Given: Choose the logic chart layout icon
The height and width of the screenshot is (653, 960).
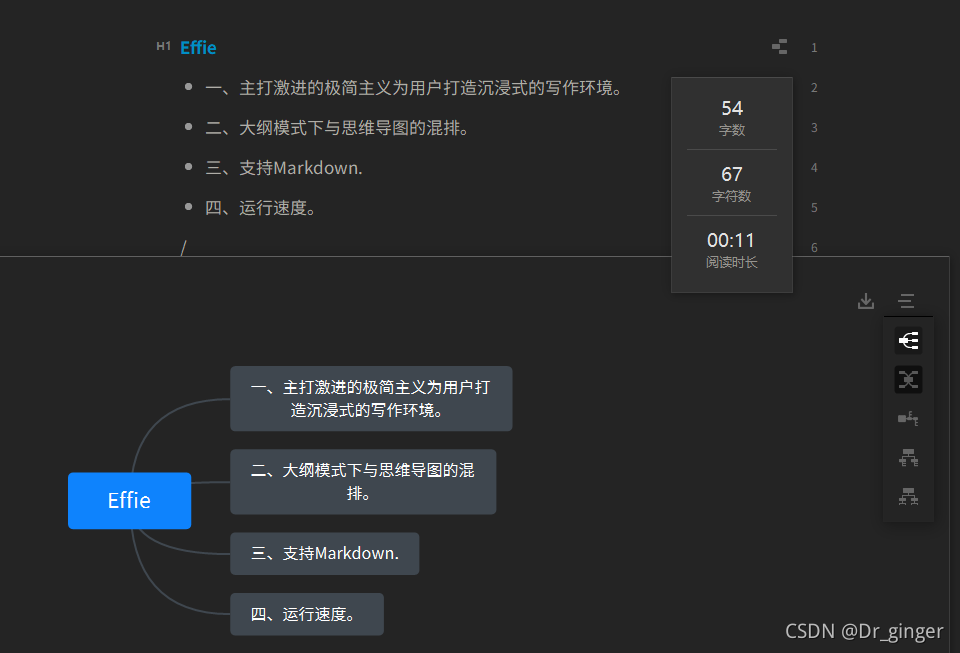Looking at the screenshot, I should (908, 418).
